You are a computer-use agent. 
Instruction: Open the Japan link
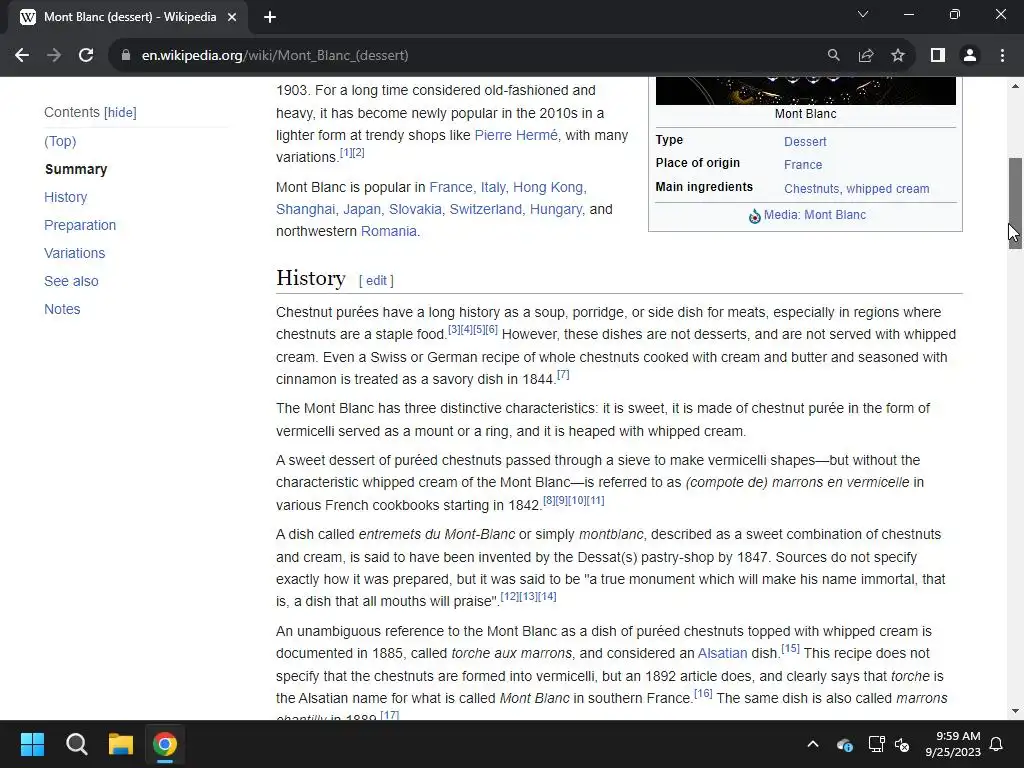click(x=362, y=209)
